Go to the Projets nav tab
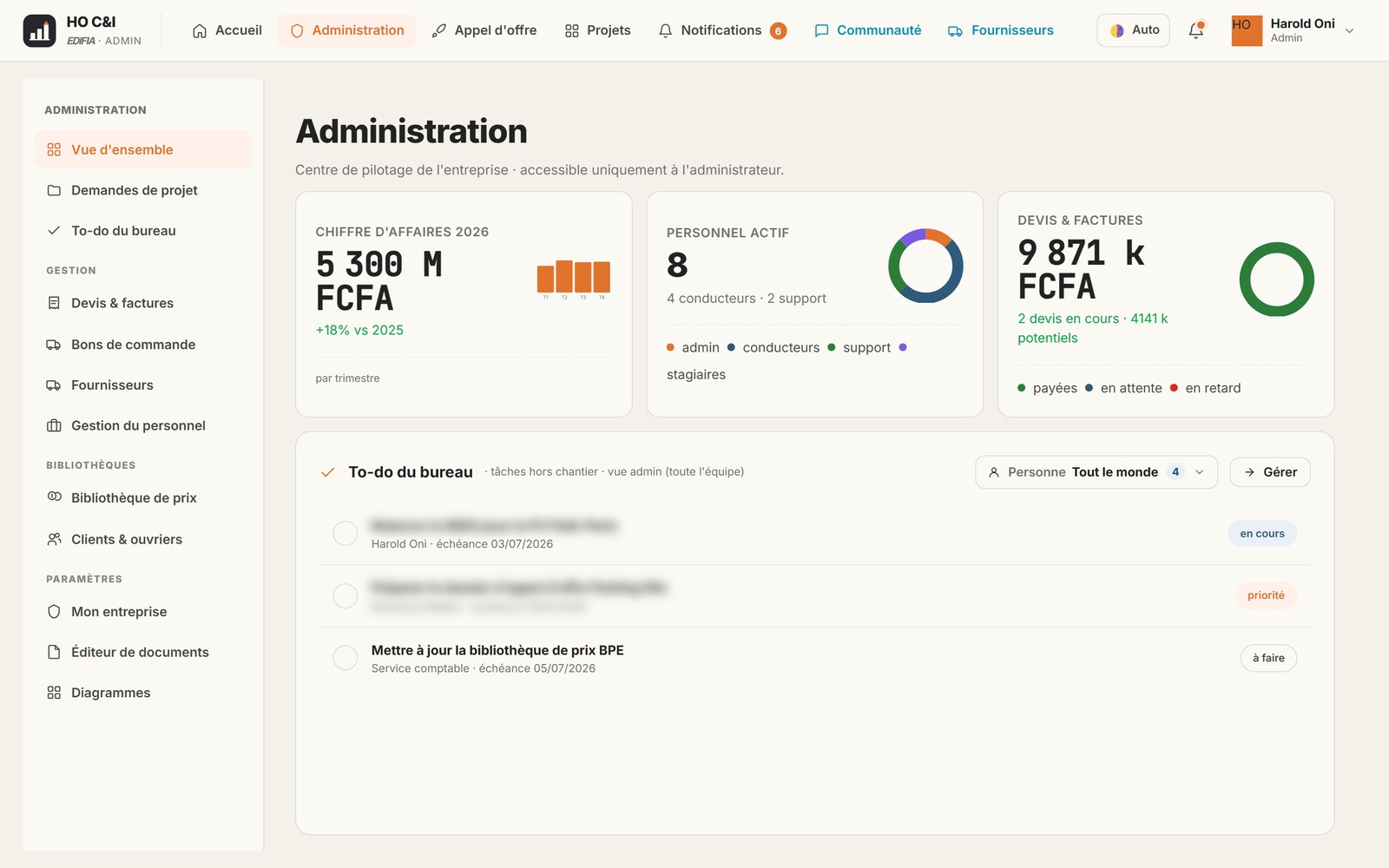The height and width of the screenshot is (868, 1389). point(597,30)
